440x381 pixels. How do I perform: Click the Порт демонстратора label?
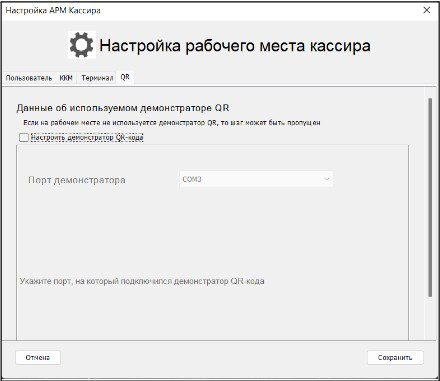point(77,180)
